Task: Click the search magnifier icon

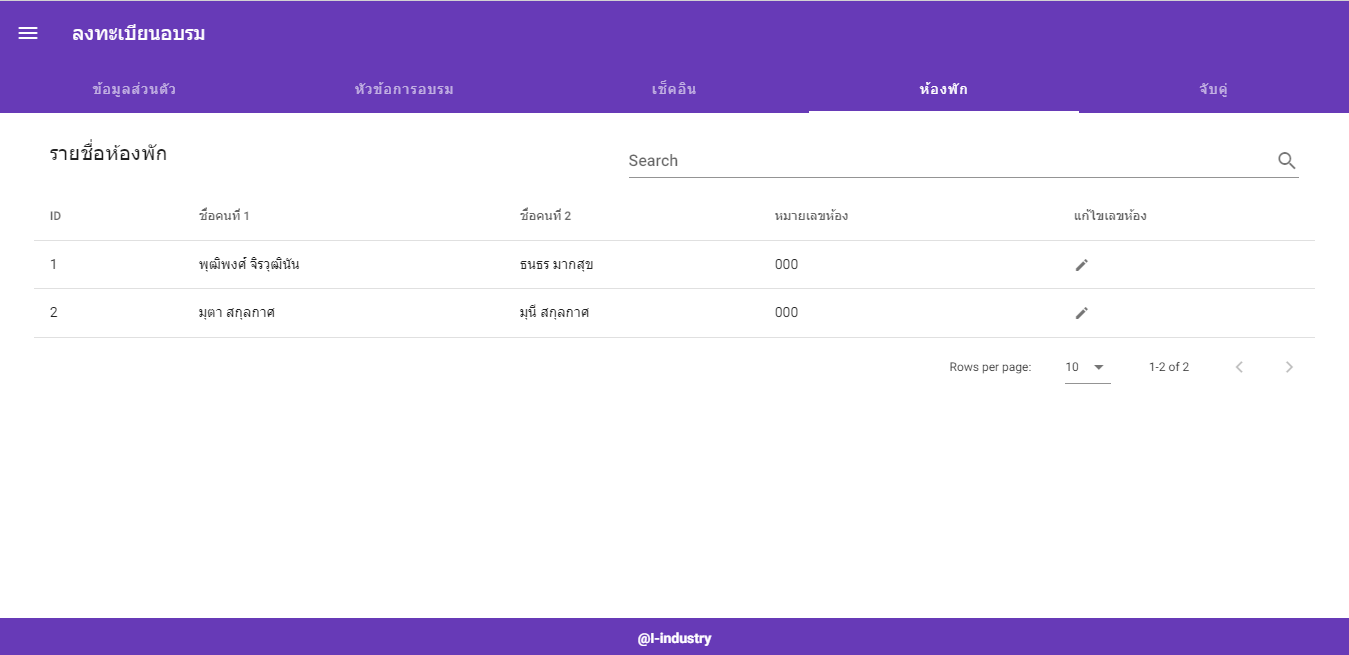Action: click(1286, 160)
